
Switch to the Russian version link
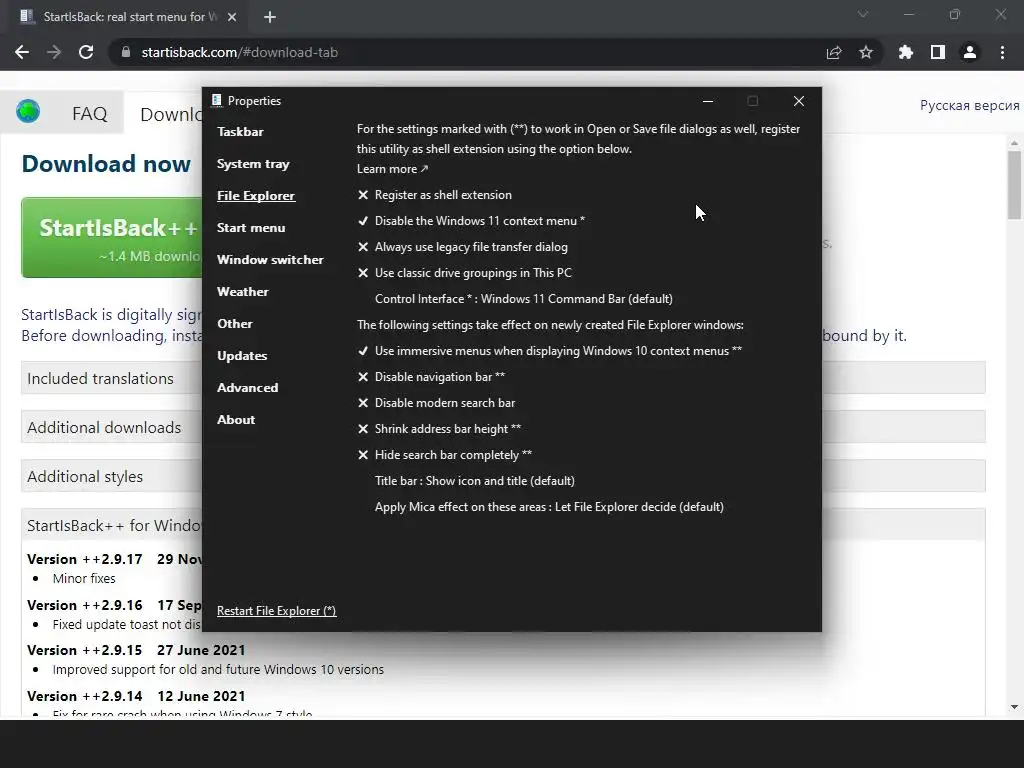click(969, 106)
